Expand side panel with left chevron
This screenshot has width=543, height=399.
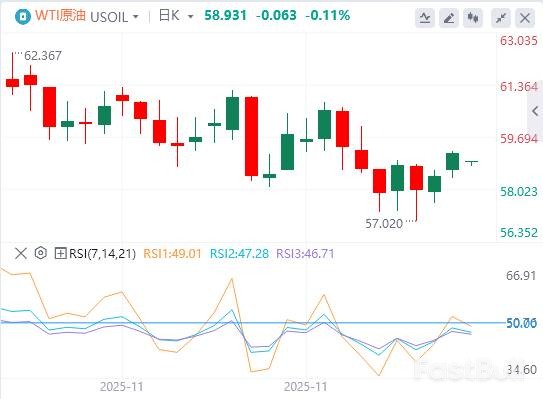535,111
